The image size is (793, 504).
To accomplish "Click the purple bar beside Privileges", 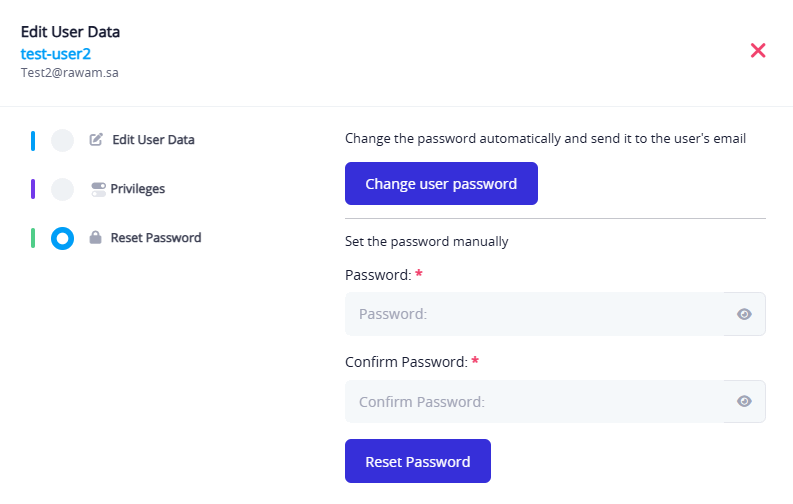I will tap(33, 189).
